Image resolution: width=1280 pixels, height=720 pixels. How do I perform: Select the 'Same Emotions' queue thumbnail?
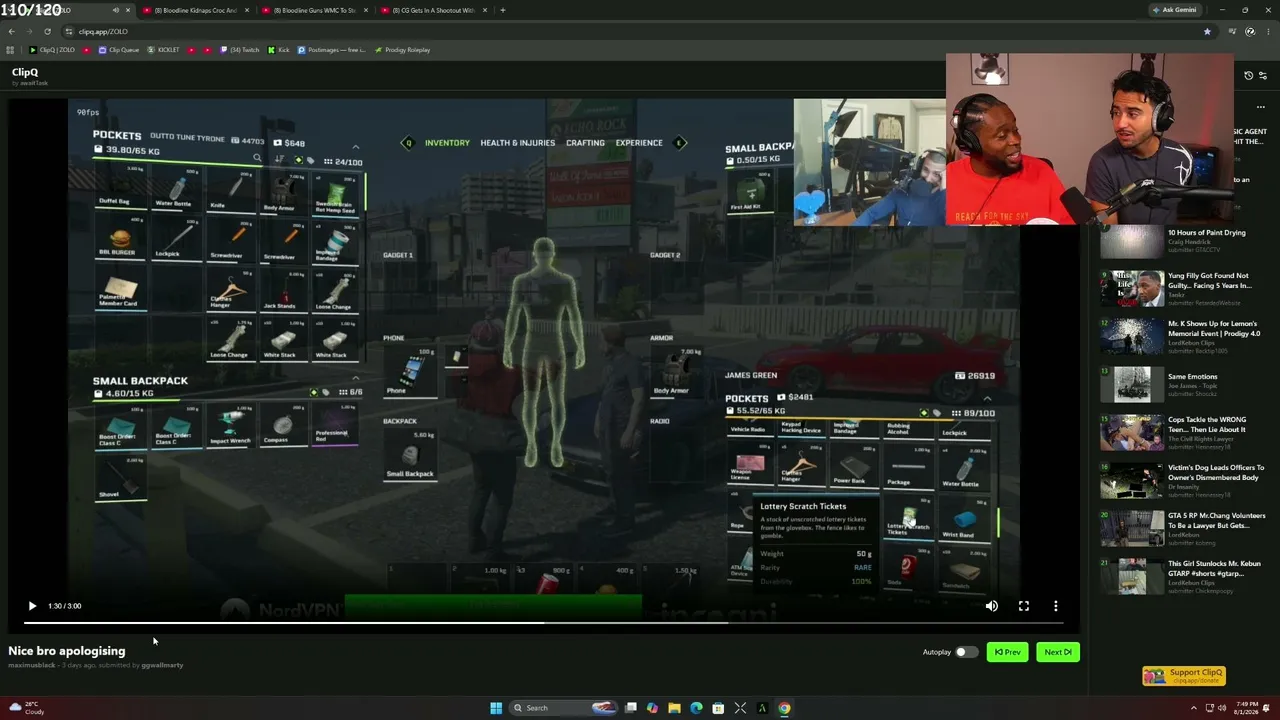(1132, 384)
